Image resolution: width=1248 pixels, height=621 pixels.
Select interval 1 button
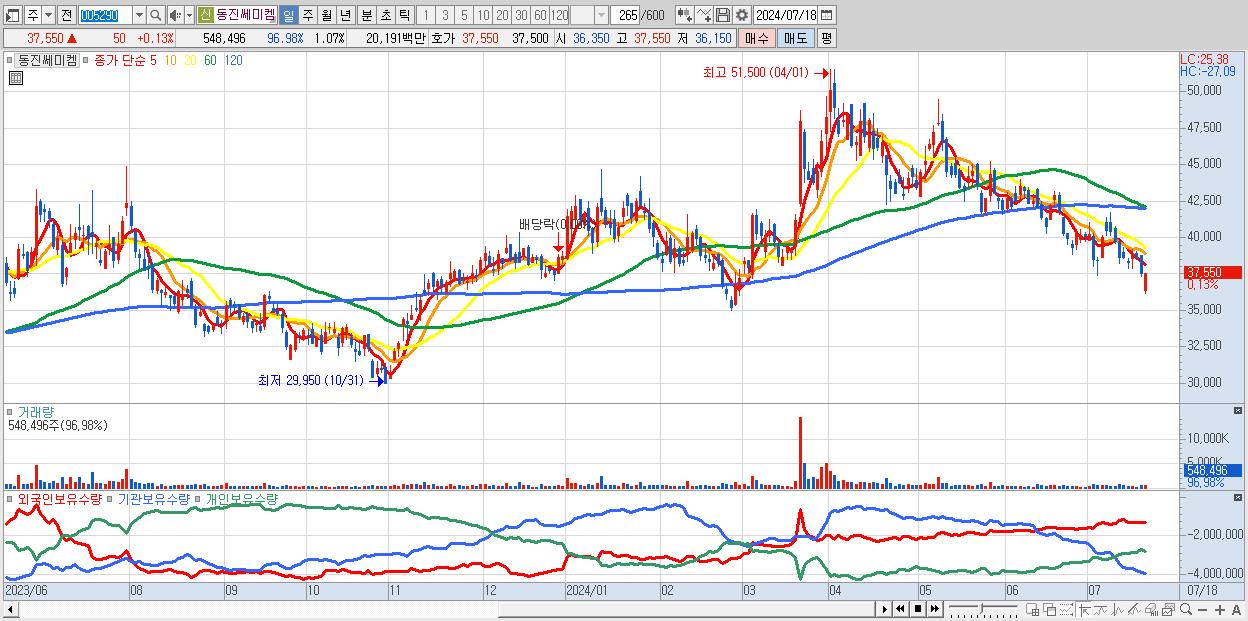pyautogui.click(x=426, y=15)
